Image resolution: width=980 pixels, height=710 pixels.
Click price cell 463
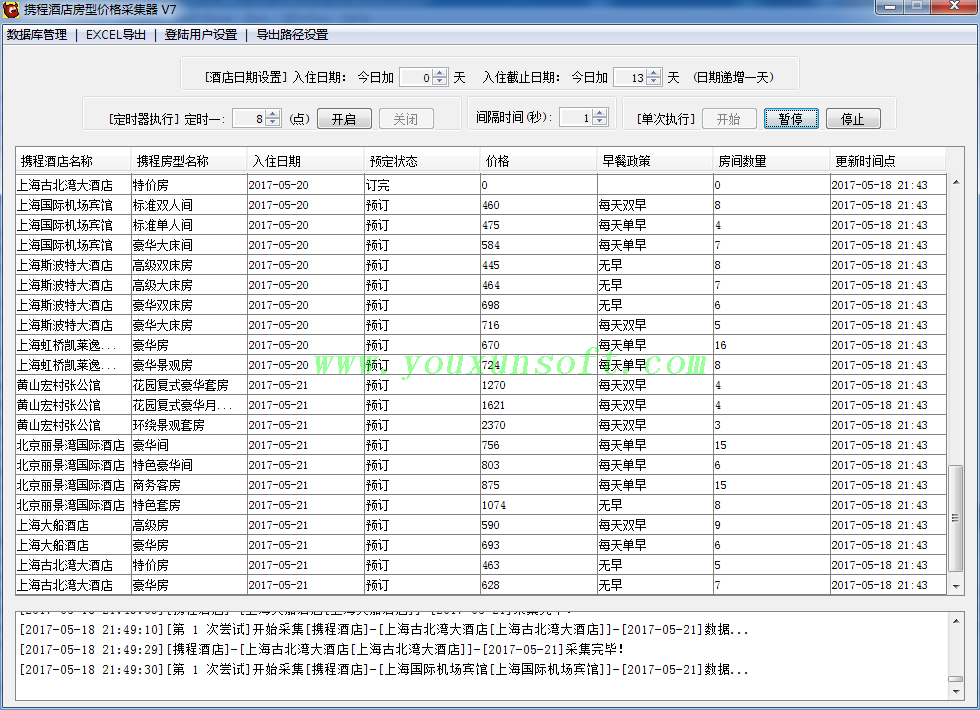pyautogui.click(x=538, y=565)
